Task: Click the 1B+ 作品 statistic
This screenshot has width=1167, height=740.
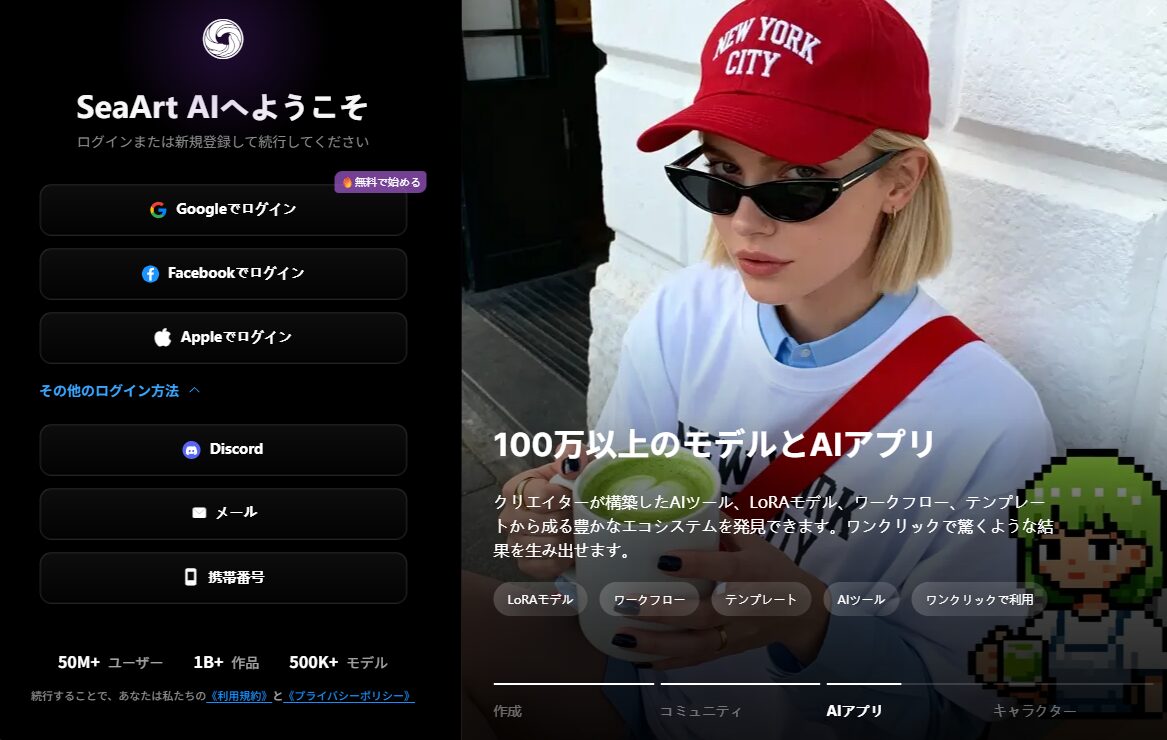Action: pos(226,663)
